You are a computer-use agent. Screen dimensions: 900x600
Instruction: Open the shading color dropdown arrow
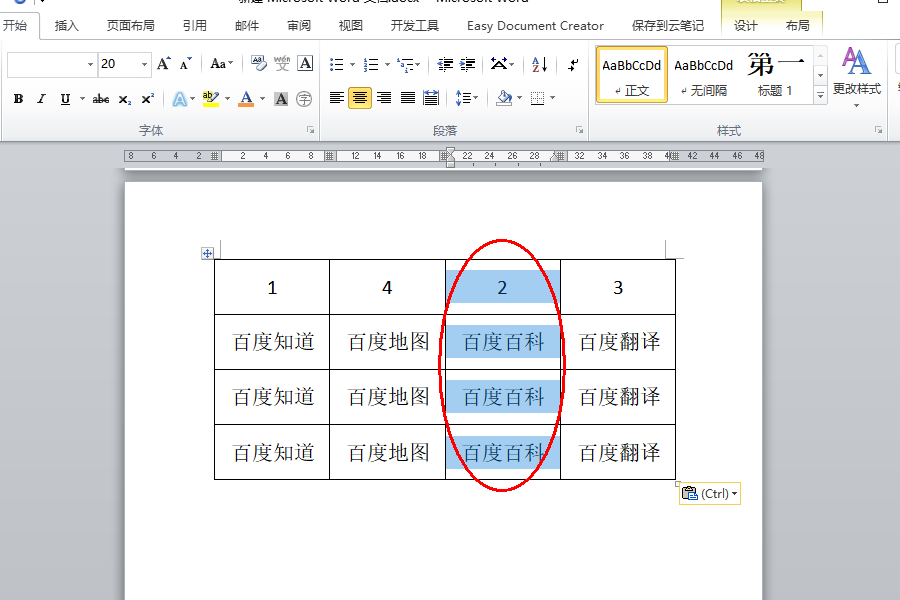[519, 98]
